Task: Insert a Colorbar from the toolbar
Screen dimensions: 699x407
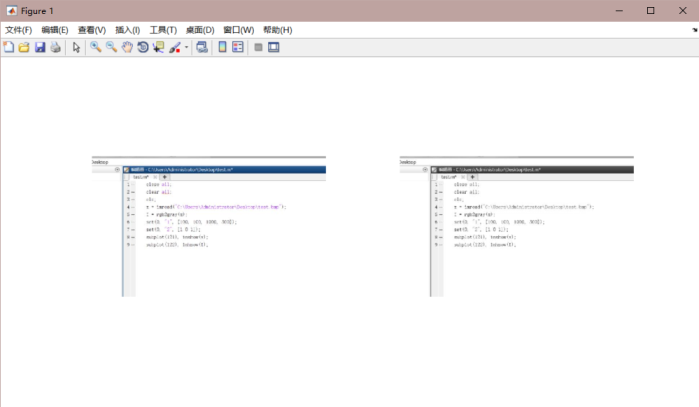Action: coord(222,47)
